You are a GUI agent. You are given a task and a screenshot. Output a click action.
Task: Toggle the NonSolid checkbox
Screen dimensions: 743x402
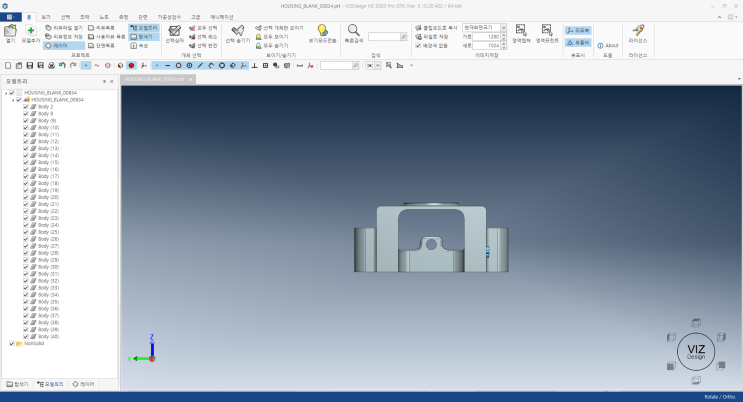pos(12,343)
